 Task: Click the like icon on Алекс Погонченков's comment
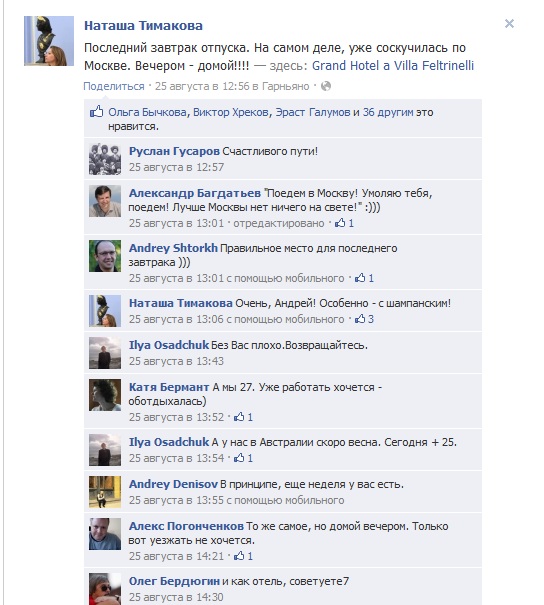pos(239,556)
